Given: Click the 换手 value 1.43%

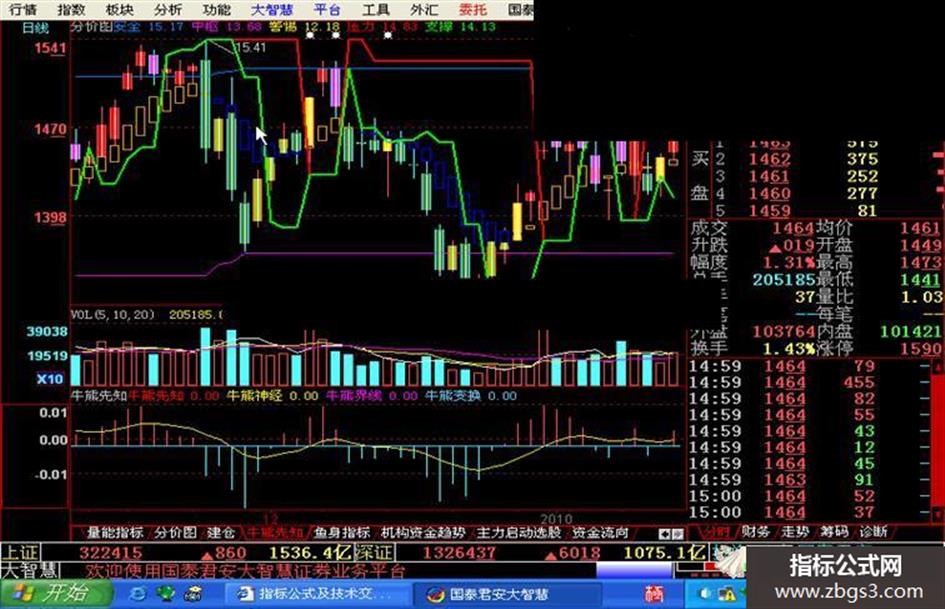Looking at the screenshot, I should (x=788, y=349).
